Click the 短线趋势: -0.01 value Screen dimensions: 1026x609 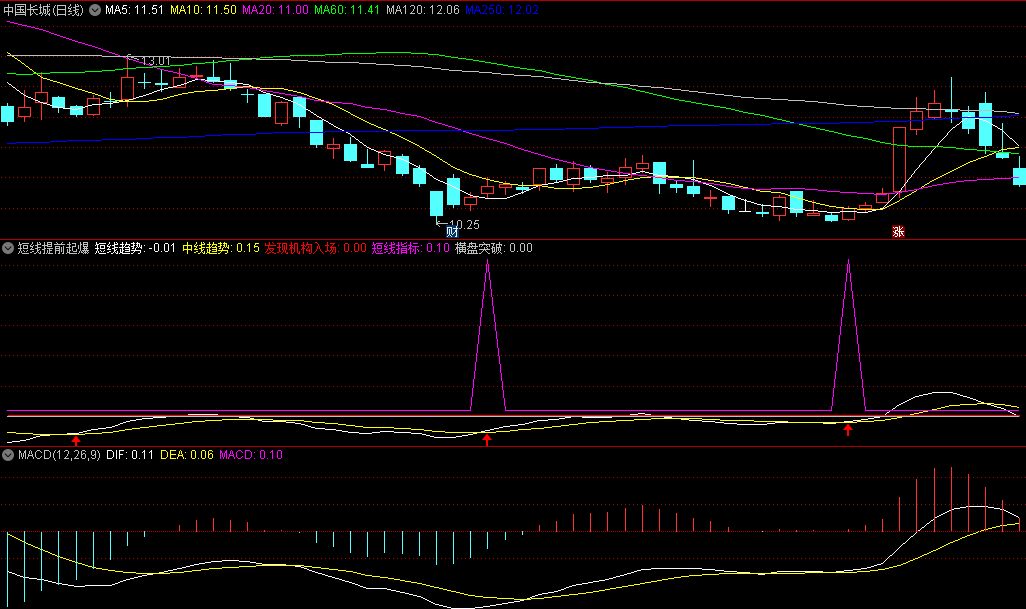135,248
